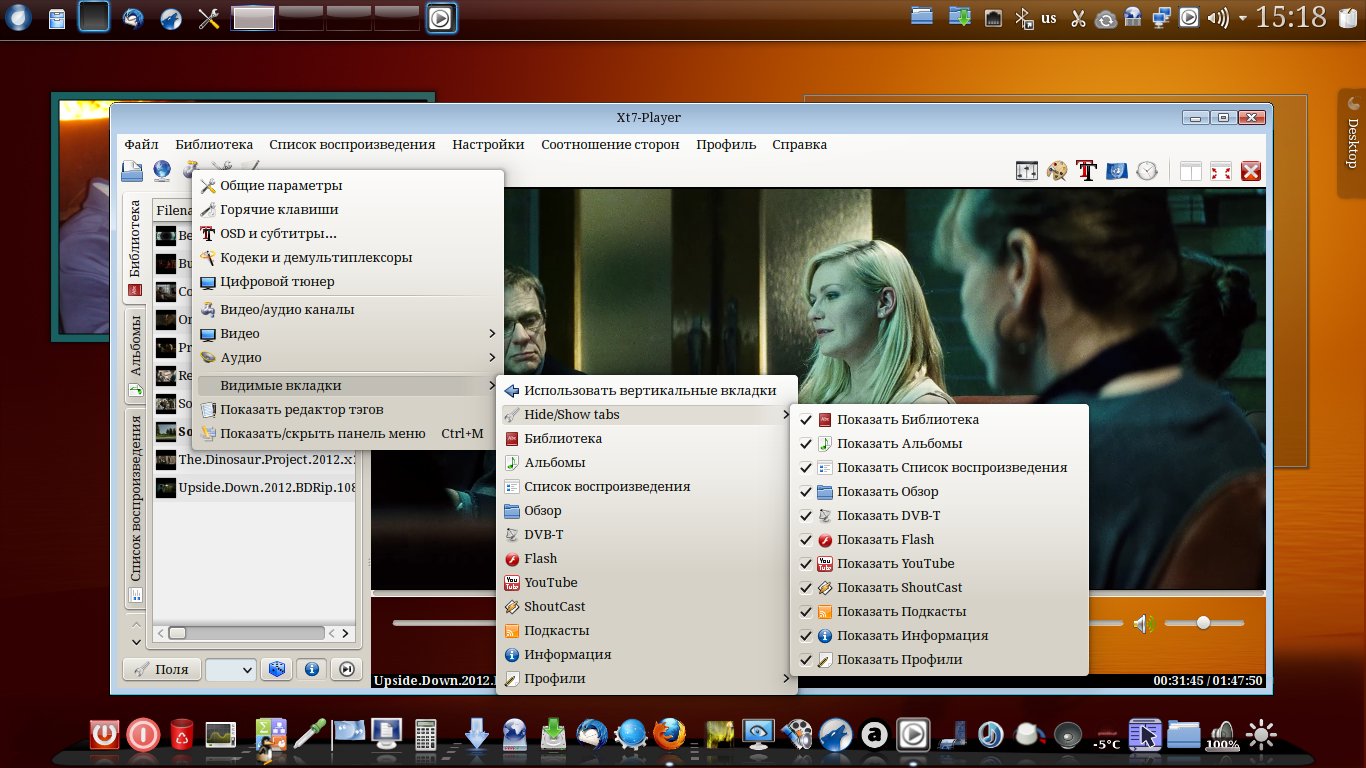1366x768 pixels.
Task: Click the scissors clipboard tray icon
Action: pyautogui.click(x=1078, y=17)
